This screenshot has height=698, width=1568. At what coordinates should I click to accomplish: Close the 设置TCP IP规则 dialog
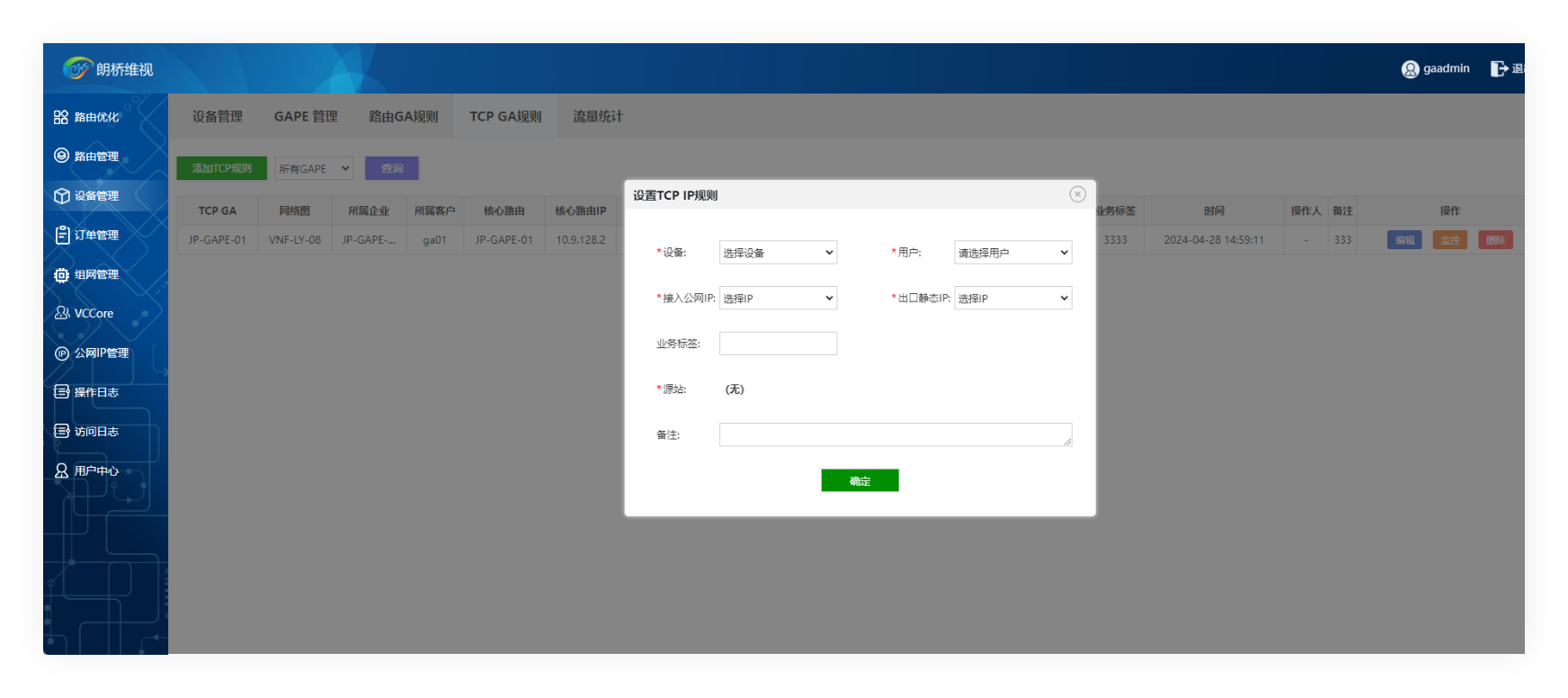[1077, 194]
